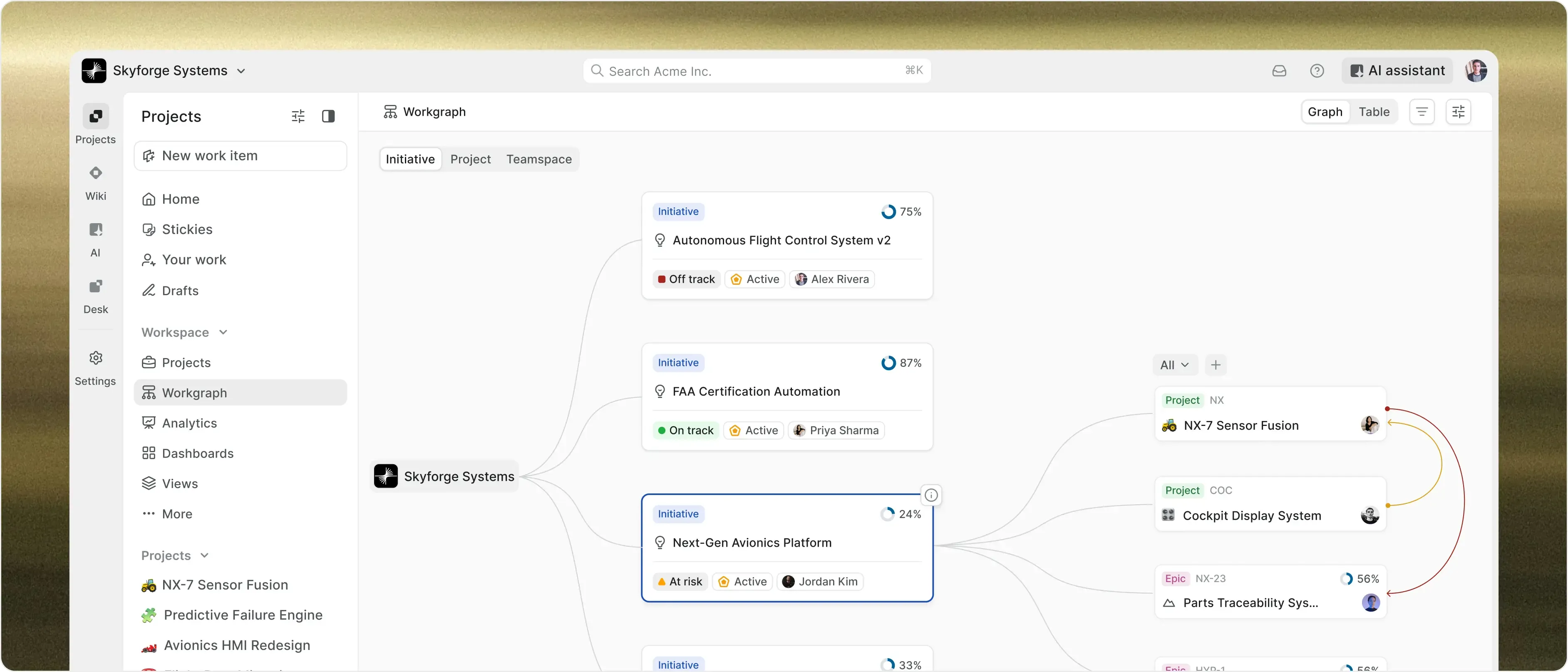
Task: Click the tractor icon on NX-7 Sensor Fusion card
Action: coord(1169,425)
